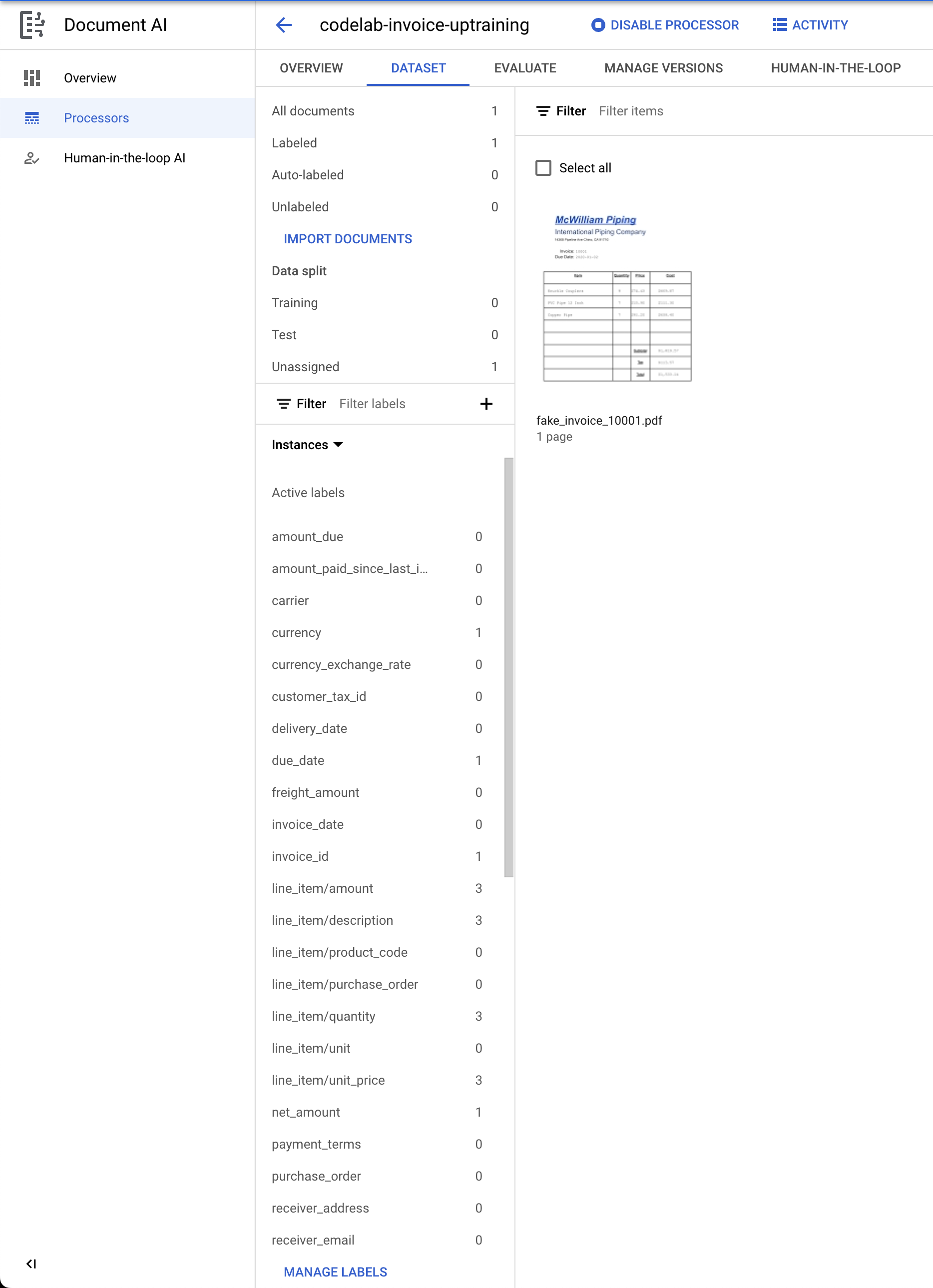The width and height of the screenshot is (933, 1288).
Task: Click the Manage Labels button
Action: pos(335,1272)
